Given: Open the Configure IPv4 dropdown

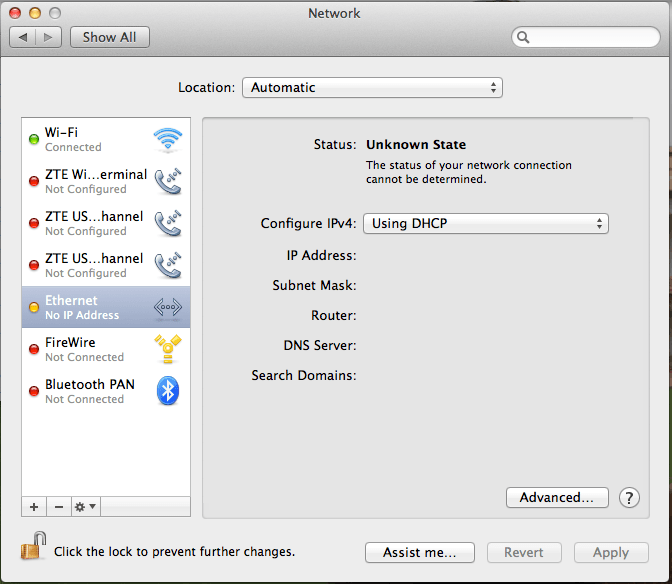Looking at the screenshot, I should point(486,223).
